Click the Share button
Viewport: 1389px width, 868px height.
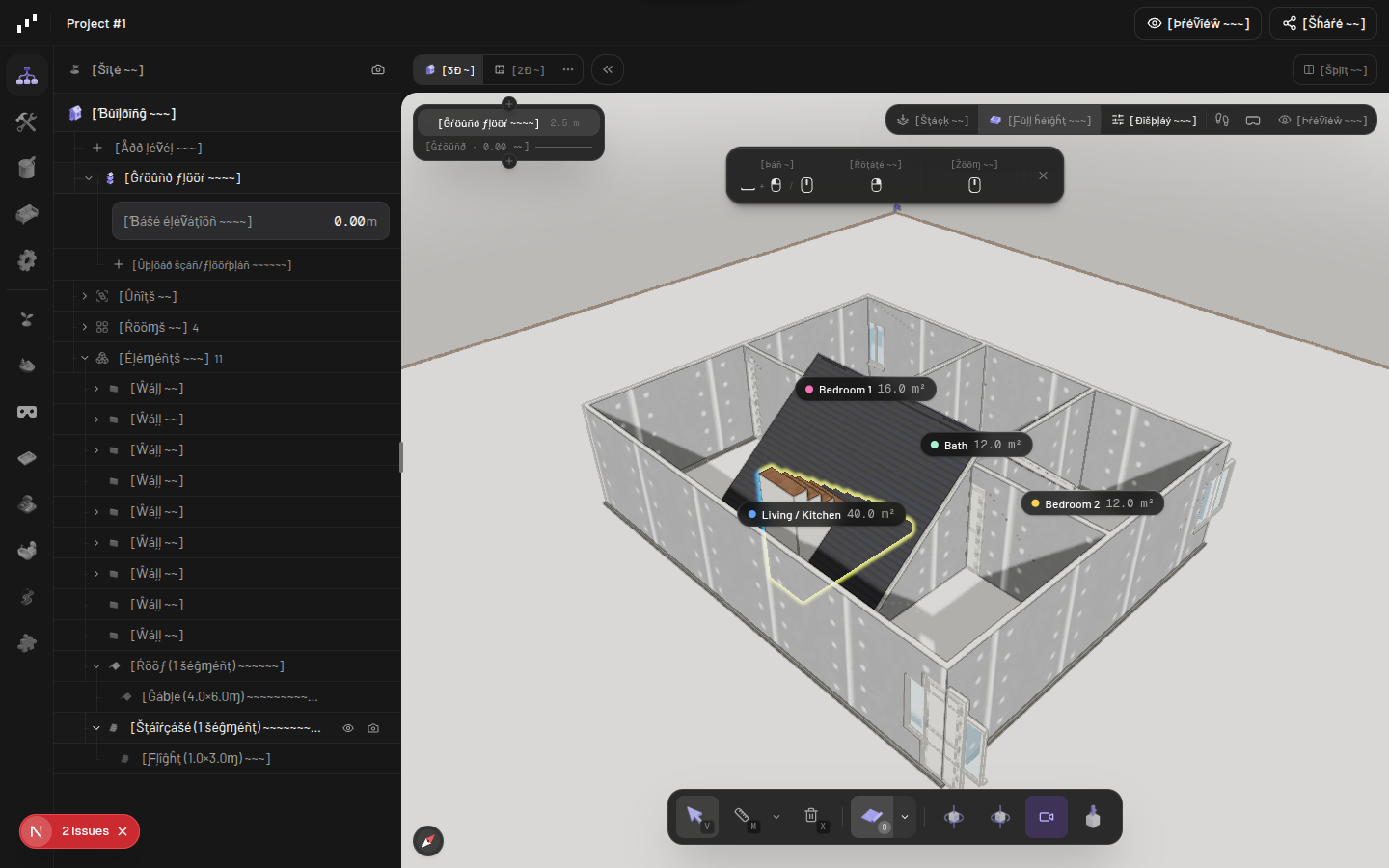click(x=1323, y=23)
